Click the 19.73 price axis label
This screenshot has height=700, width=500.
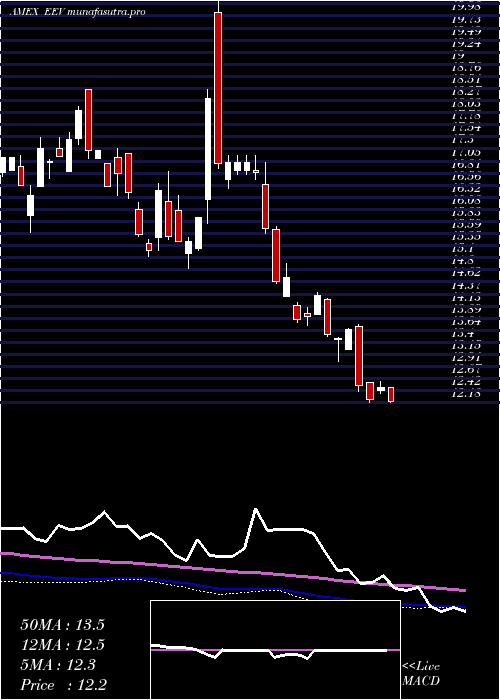[466, 20]
